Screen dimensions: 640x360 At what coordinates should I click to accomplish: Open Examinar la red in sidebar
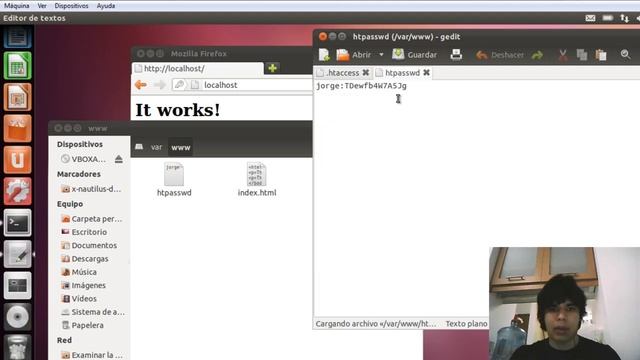(x=92, y=355)
